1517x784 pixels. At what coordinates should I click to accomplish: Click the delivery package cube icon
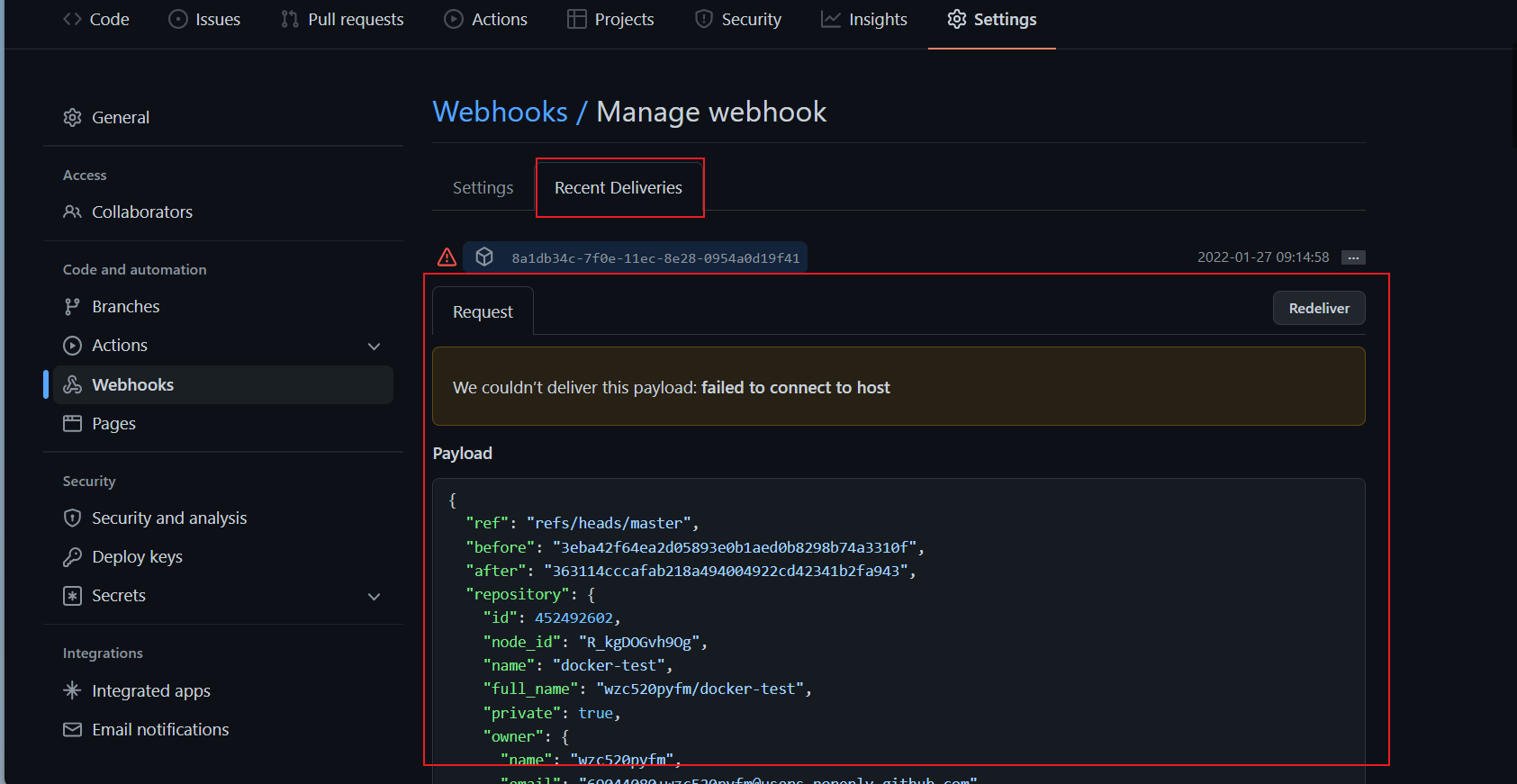(484, 257)
